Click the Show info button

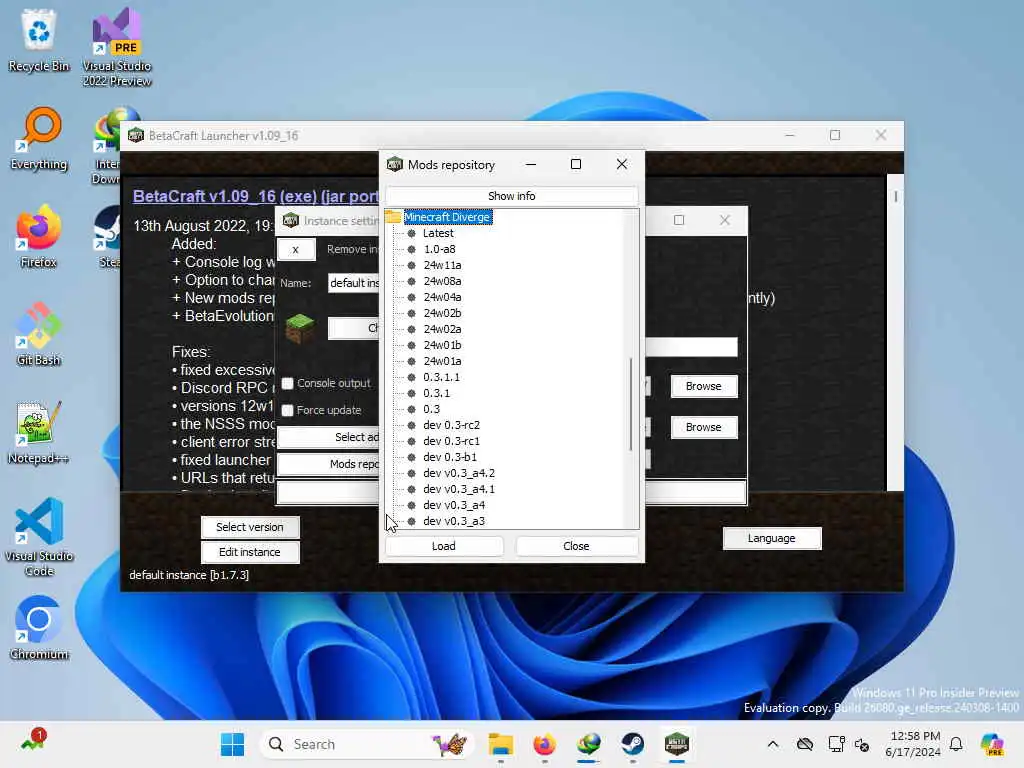point(511,196)
